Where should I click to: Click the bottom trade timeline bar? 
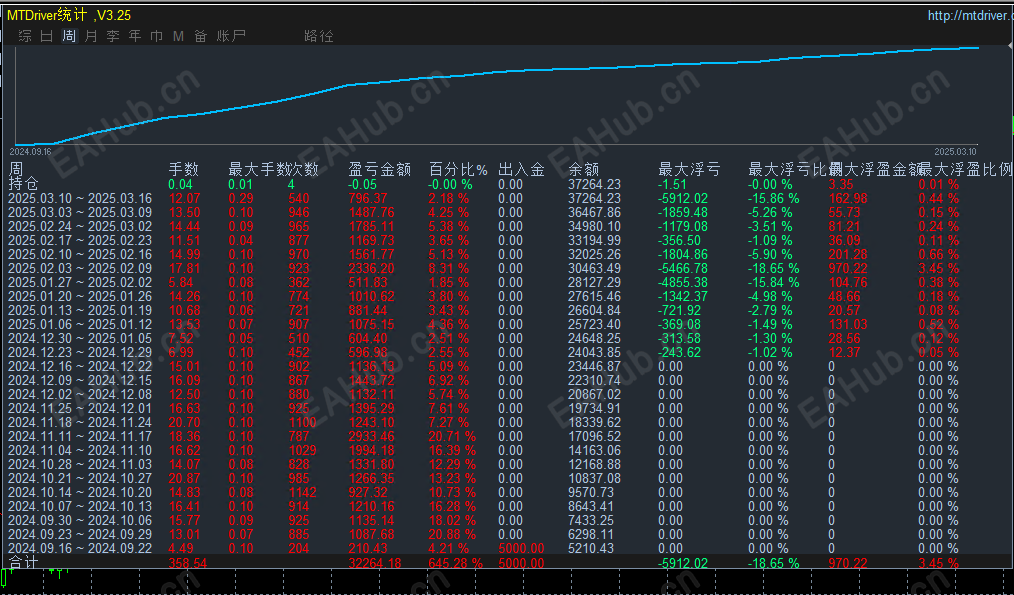500,585
